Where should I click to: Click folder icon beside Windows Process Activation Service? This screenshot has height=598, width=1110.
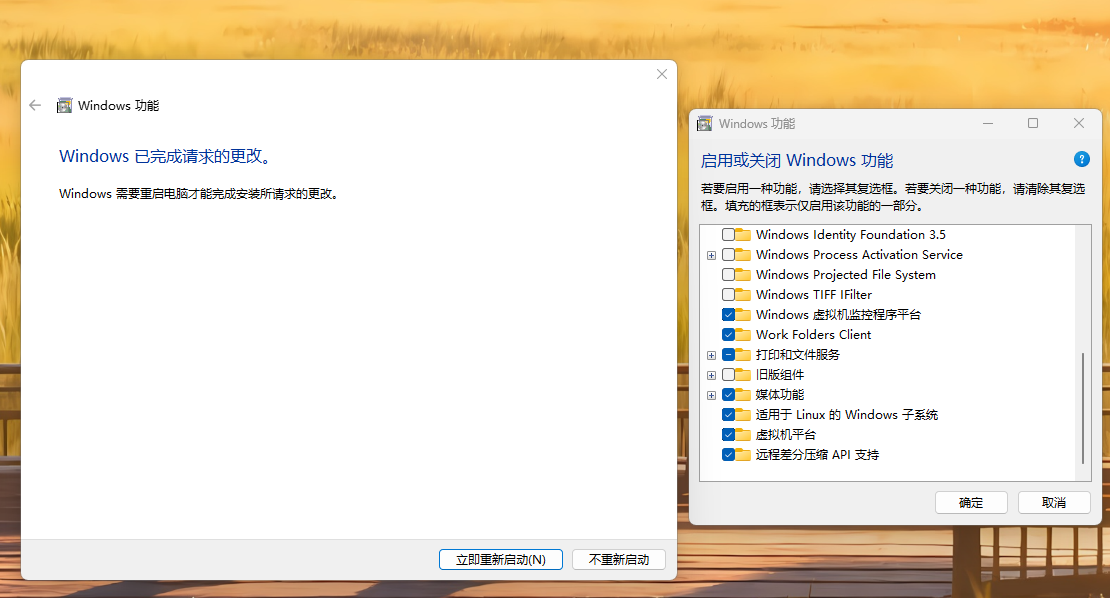click(743, 255)
